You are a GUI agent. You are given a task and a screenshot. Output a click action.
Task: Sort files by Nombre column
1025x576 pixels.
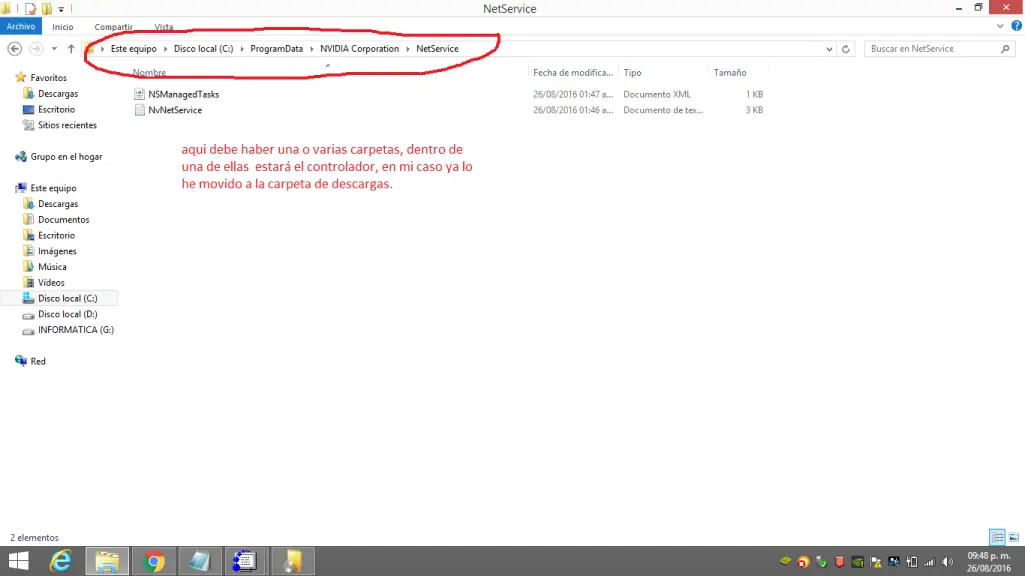(149, 73)
